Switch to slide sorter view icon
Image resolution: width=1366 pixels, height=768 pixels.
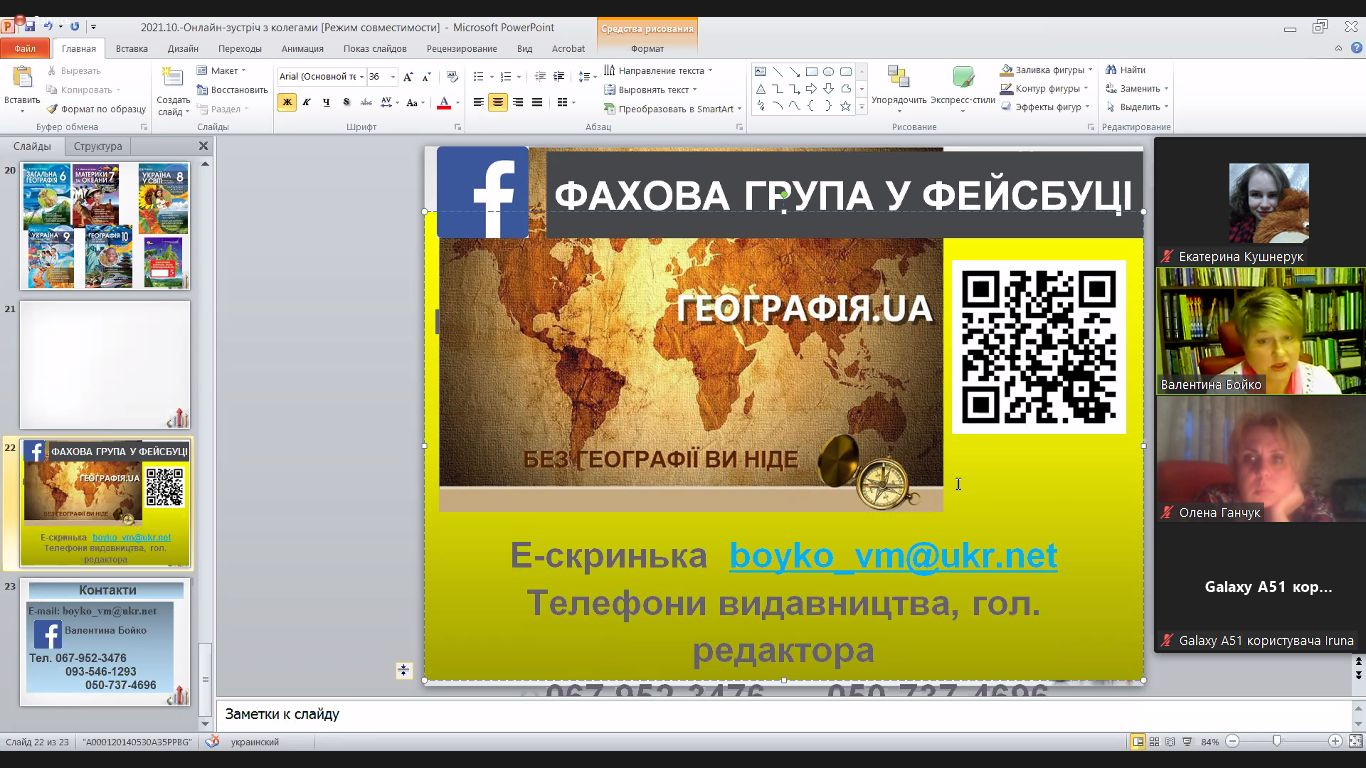[x=1156, y=741]
